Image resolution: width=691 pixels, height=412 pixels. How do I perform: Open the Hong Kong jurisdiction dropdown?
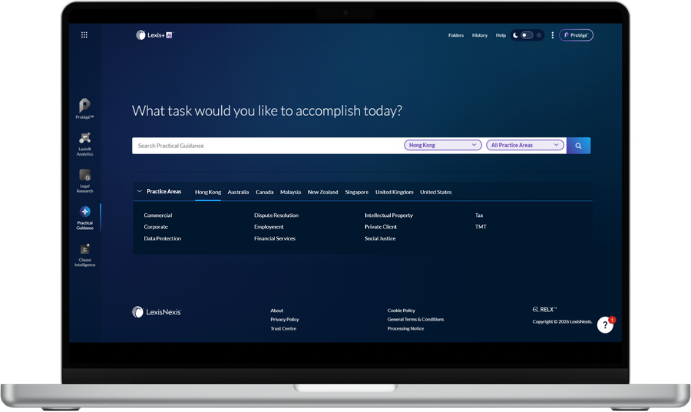442,145
